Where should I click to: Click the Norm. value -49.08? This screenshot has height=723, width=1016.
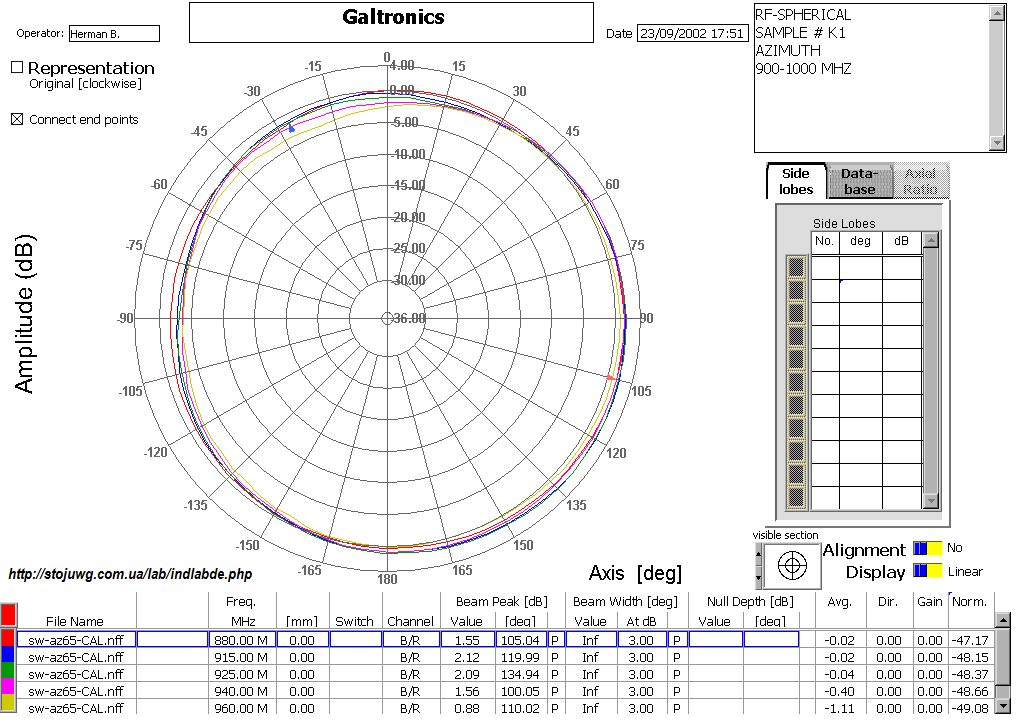click(970, 707)
